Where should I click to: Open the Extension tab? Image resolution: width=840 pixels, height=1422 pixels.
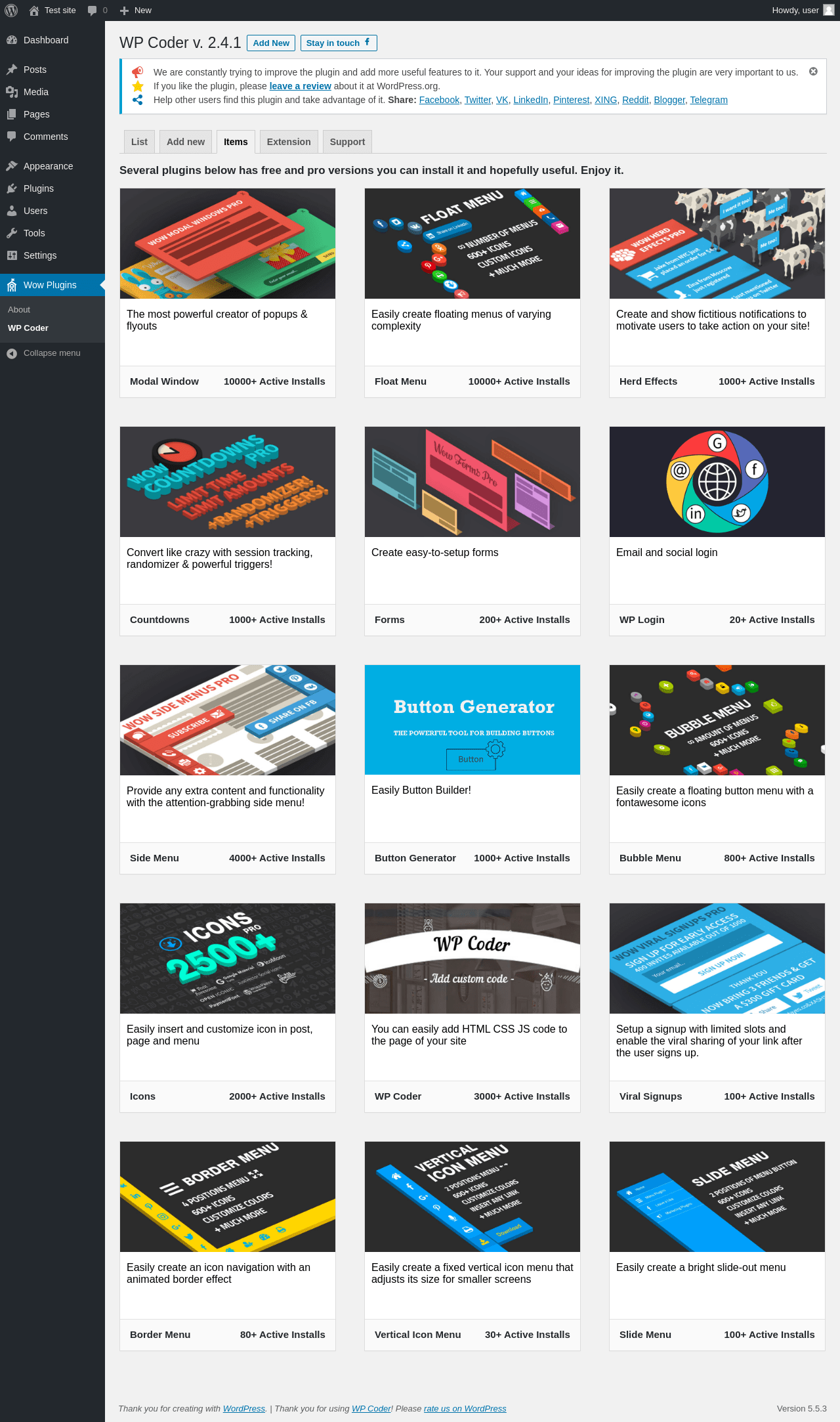click(289, 142)
